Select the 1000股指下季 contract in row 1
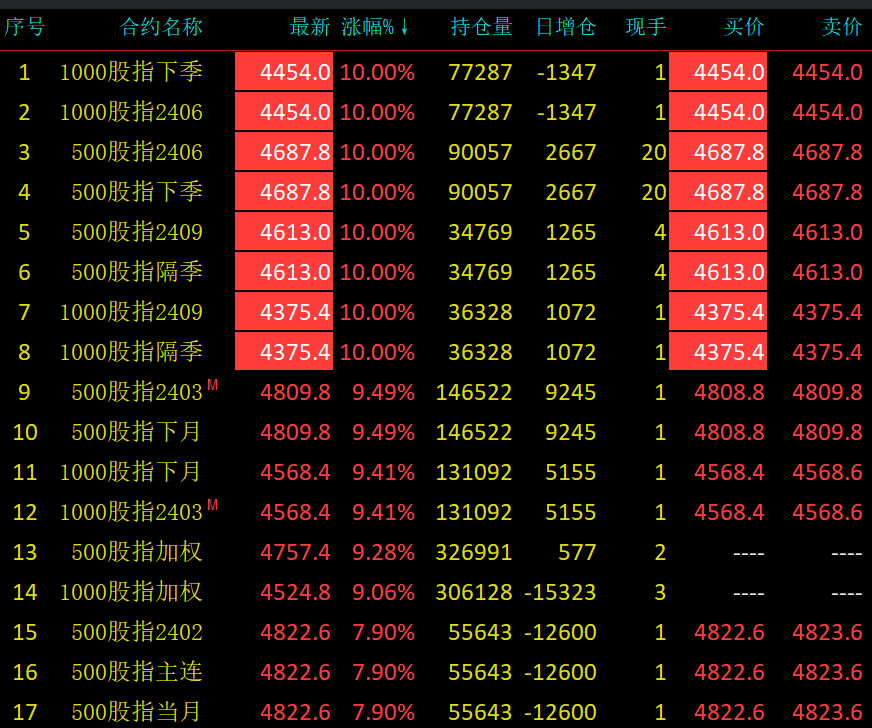Viewport: 872px width, 728px height. tap(131, 72)
